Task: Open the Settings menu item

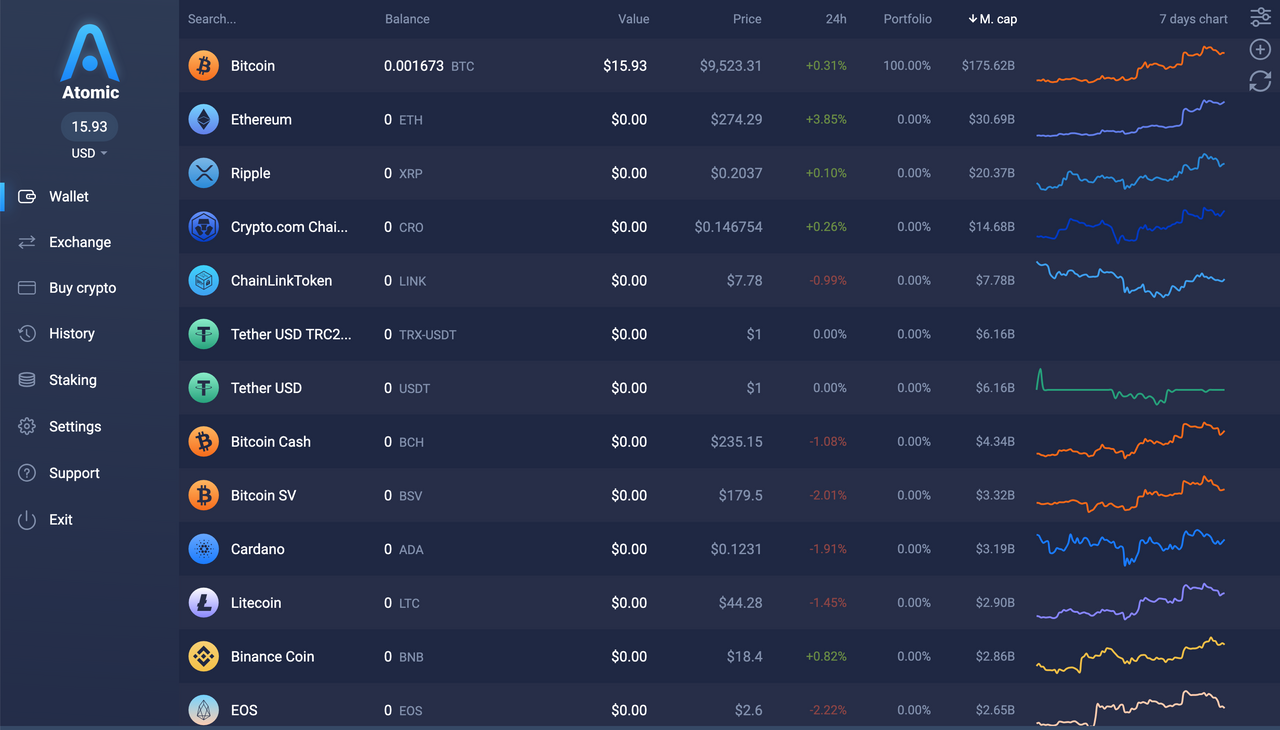Action: tap(75, 427)
